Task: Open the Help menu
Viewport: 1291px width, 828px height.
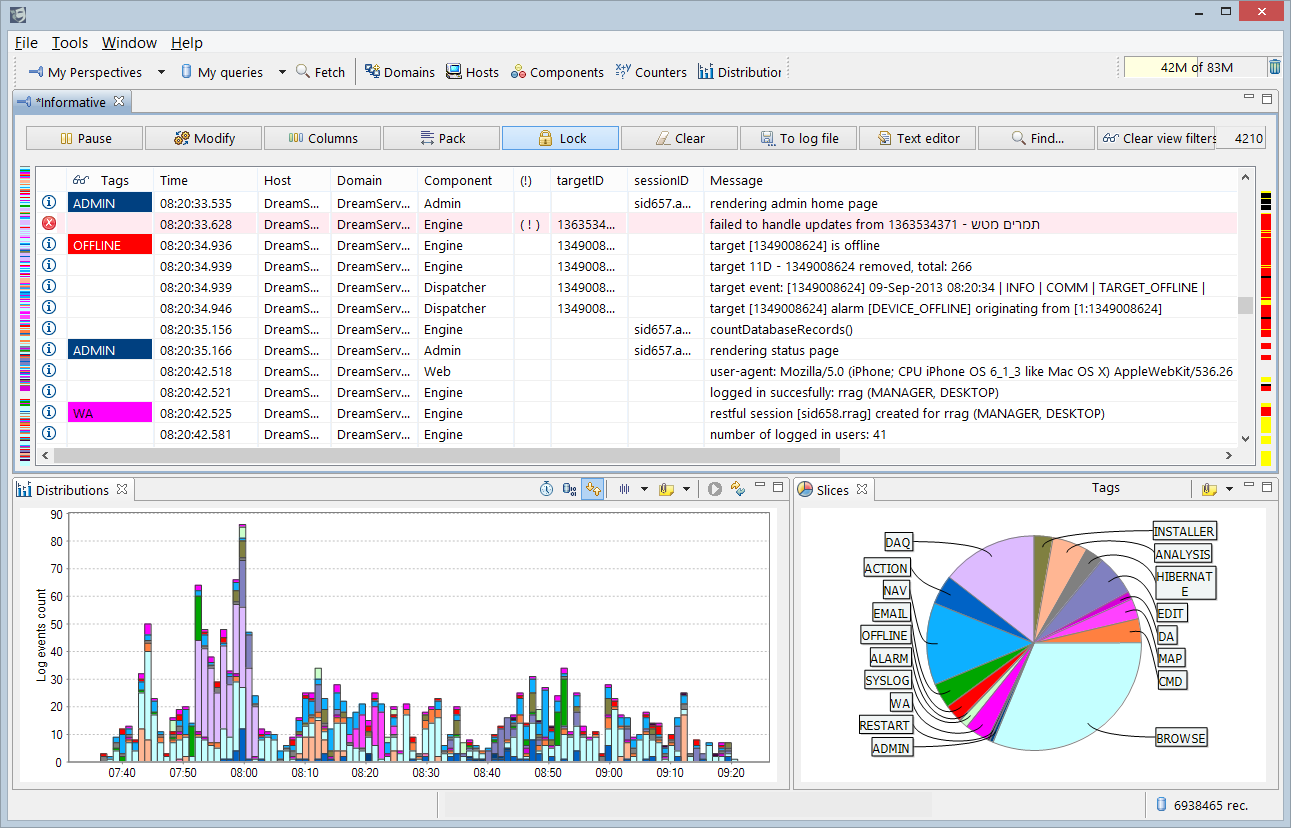Action: (x=186, y=43)
